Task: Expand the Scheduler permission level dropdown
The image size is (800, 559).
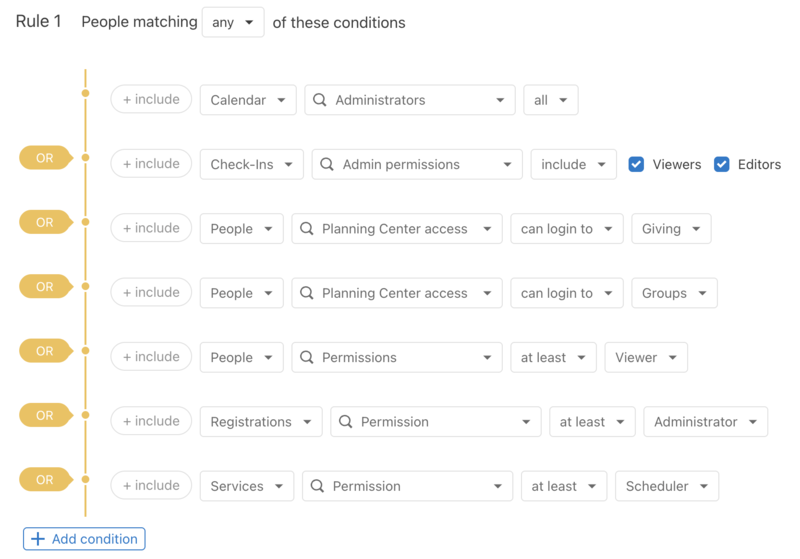Action: 666,486
